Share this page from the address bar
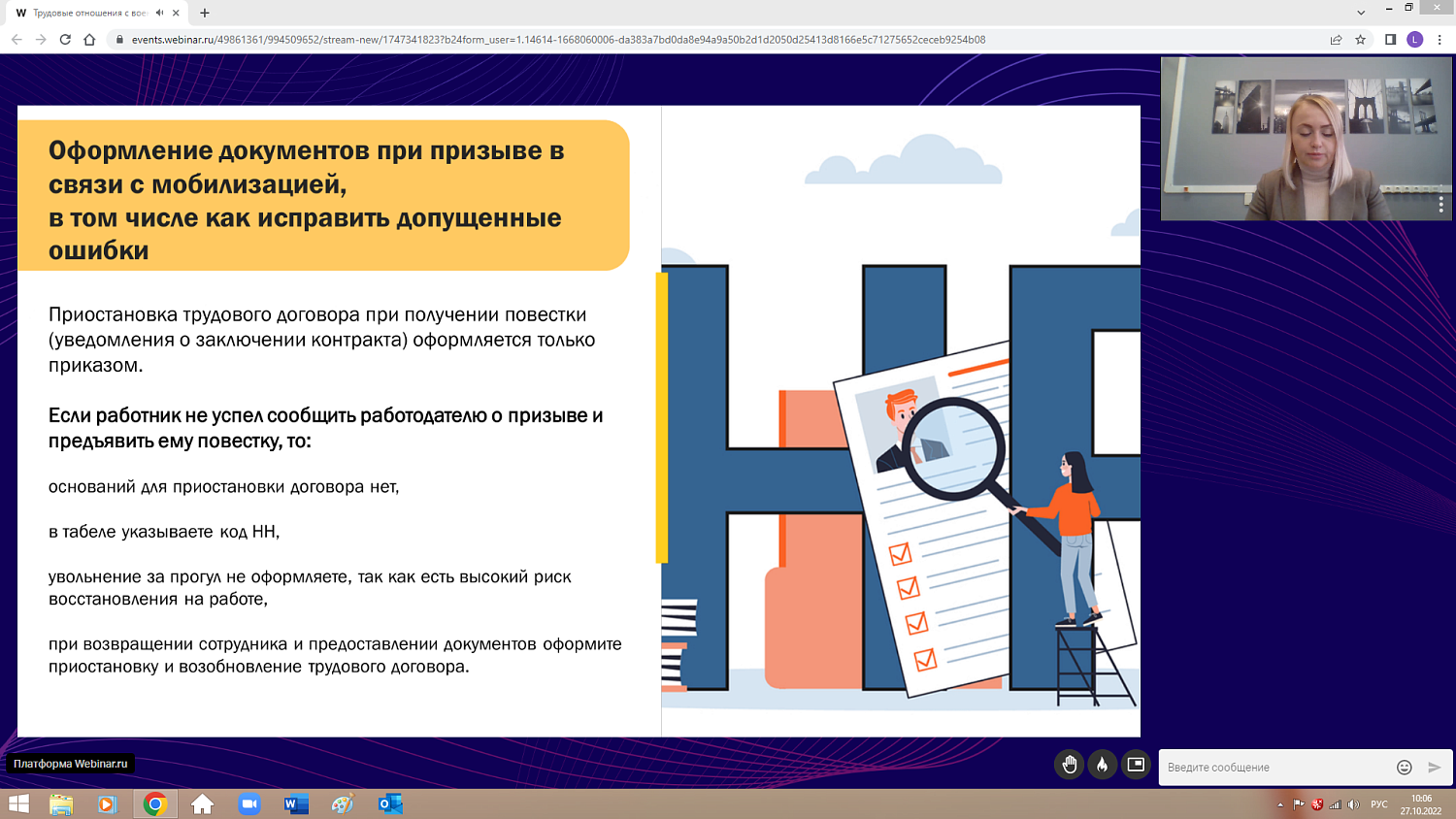The width and height of the screenshot is (1456, 819). [1336, 40]
